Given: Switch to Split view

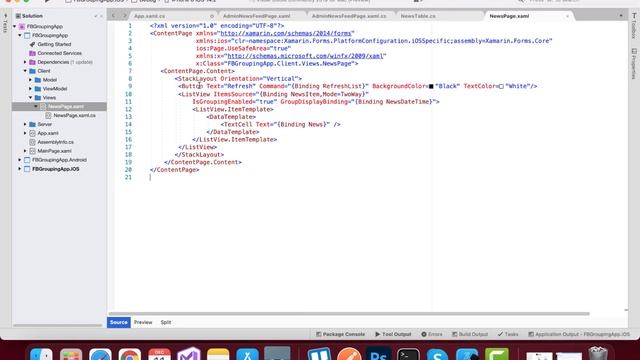Looking at the screenshot, I should pos(166,322).
